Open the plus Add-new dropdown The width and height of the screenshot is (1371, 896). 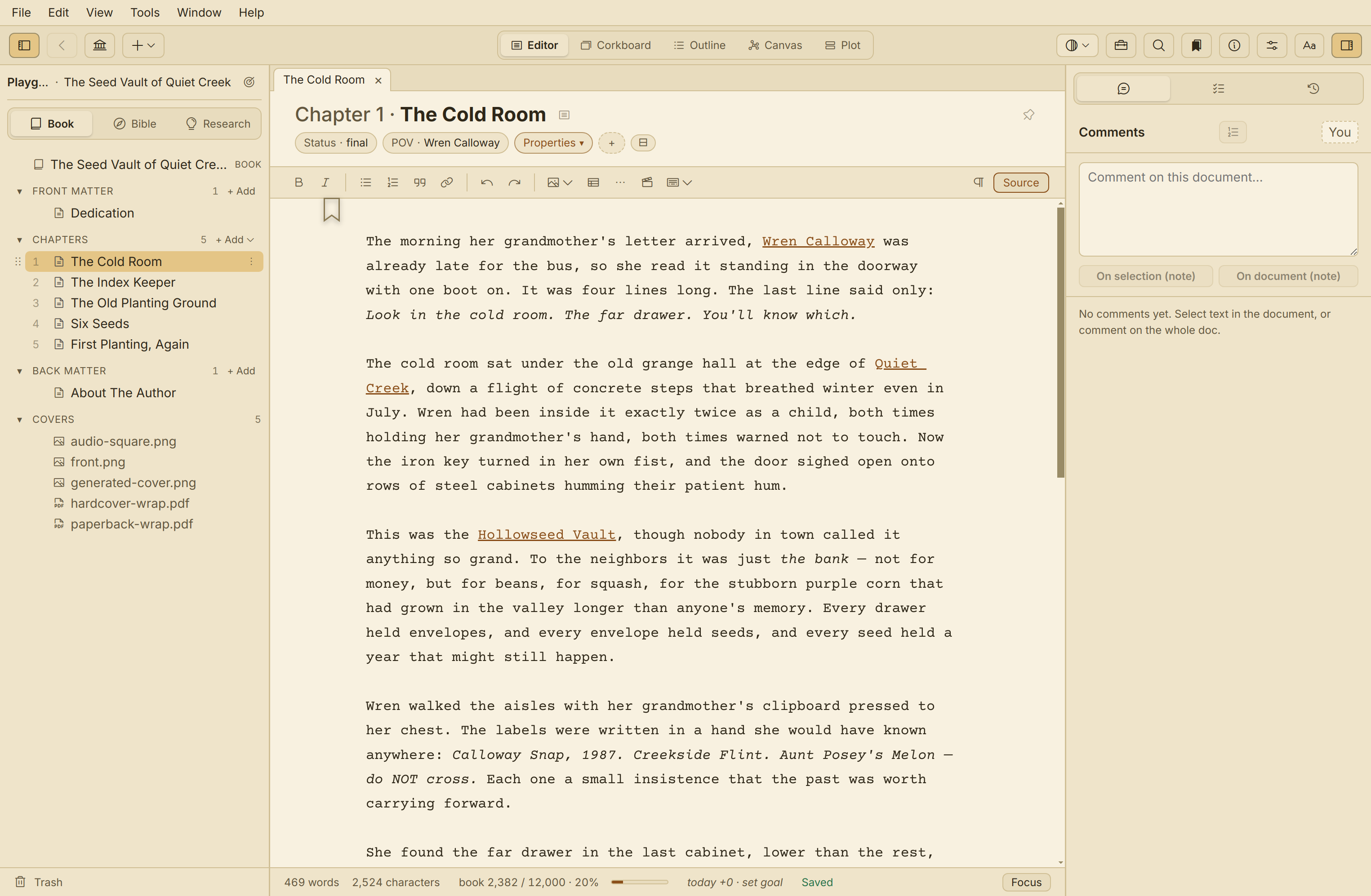(x=143, y=45)
